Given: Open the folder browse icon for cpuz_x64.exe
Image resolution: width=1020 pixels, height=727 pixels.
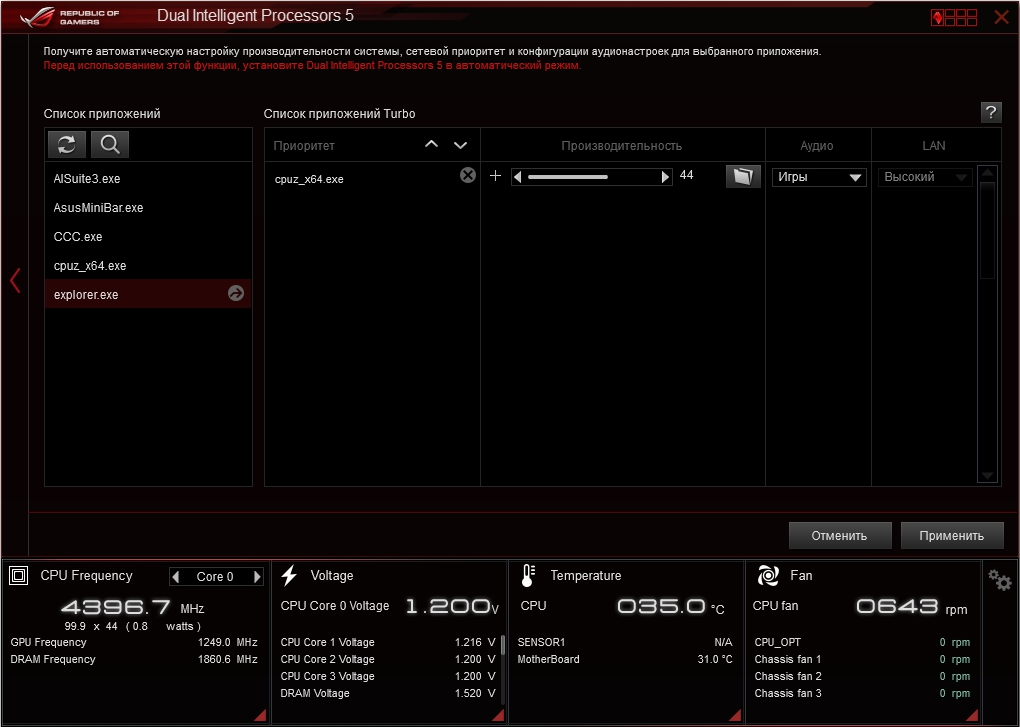Looking at the screenshot, I should pyautogui.click(x=743, y=176).
